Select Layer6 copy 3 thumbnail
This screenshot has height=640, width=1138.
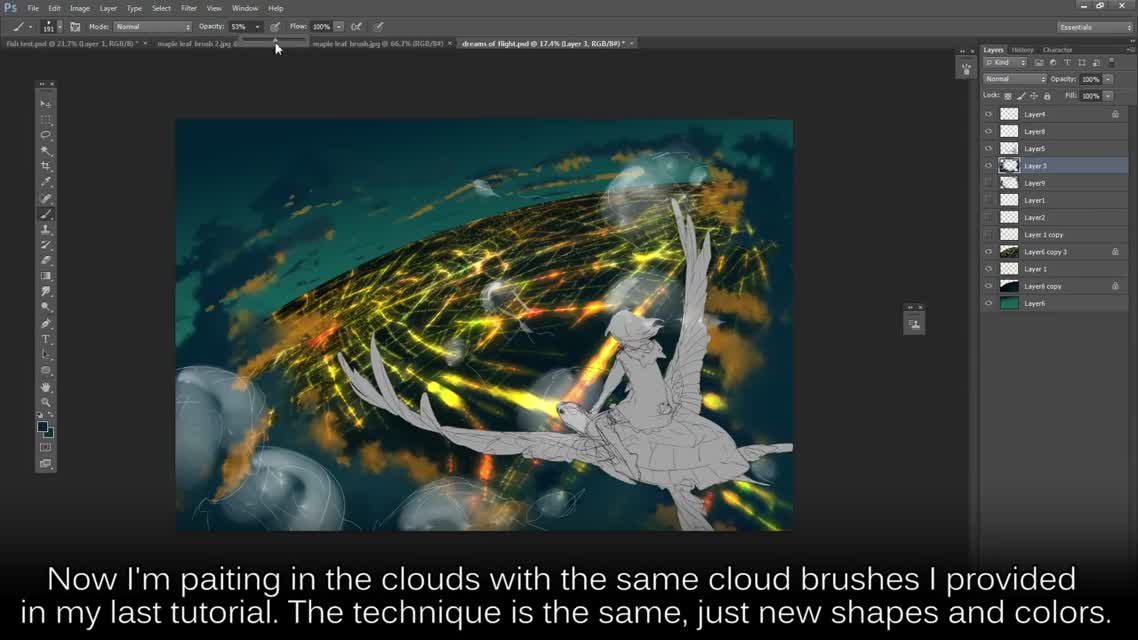coord(1010,252)
